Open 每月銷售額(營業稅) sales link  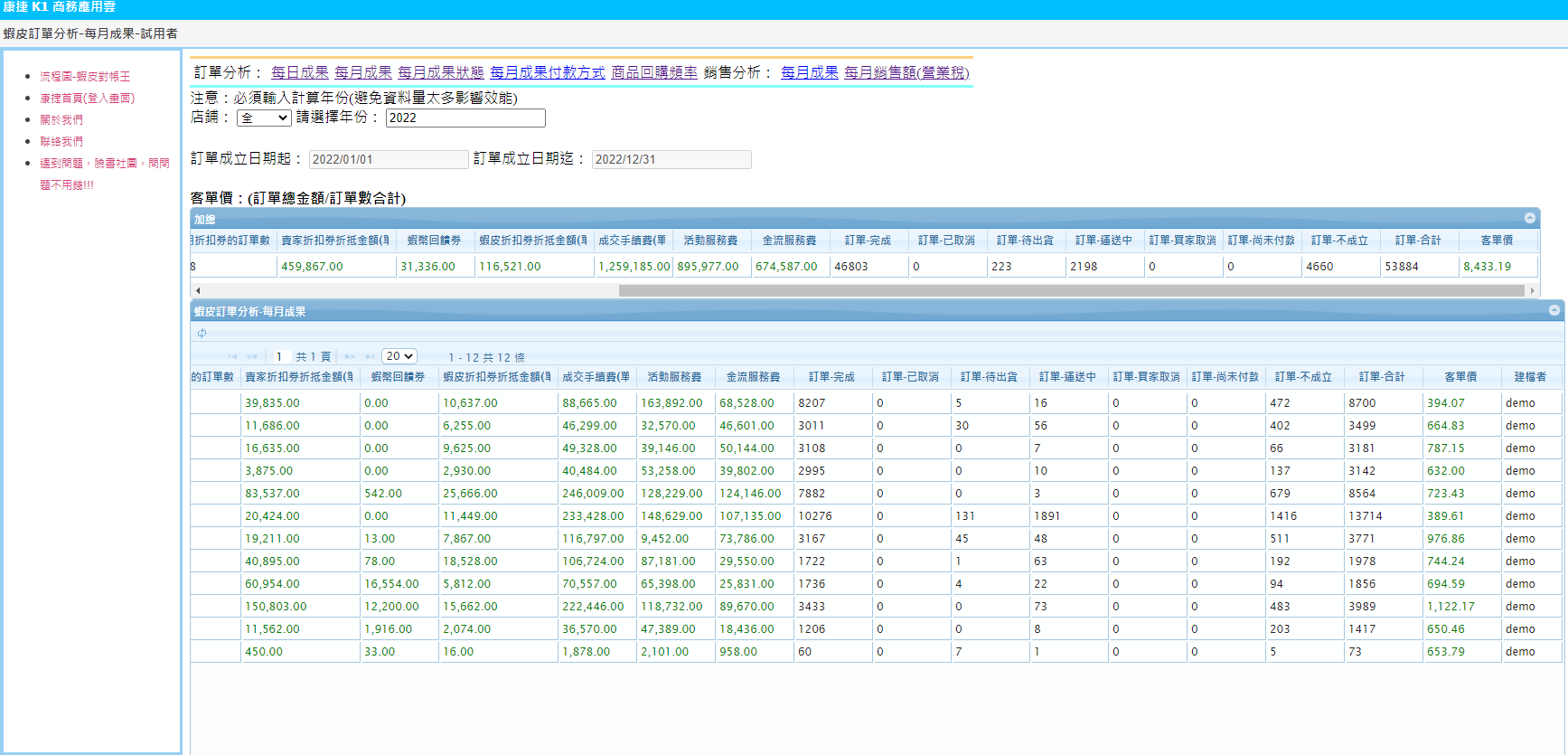coord(906,72)
